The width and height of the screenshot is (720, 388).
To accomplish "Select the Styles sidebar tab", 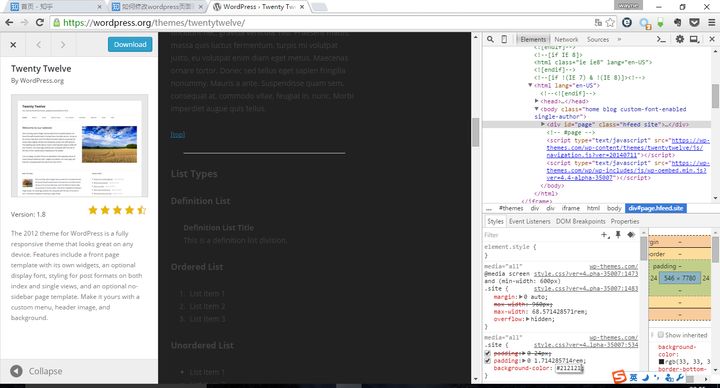I will click(x=495, y=221).
